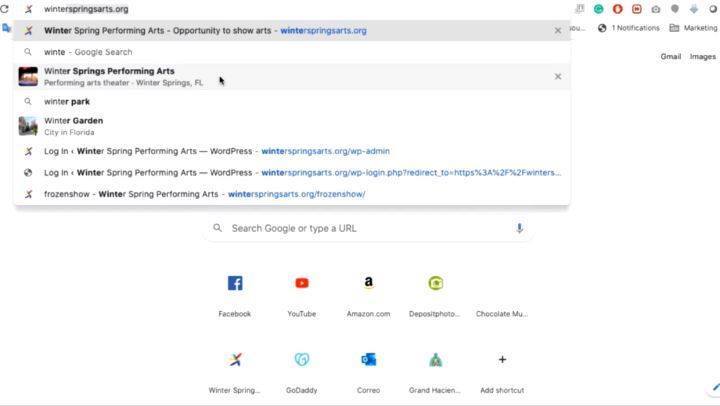Screen dimensions: 720x406
Task: Click the magnifier icon in Google search box
Action: (218, 228)
